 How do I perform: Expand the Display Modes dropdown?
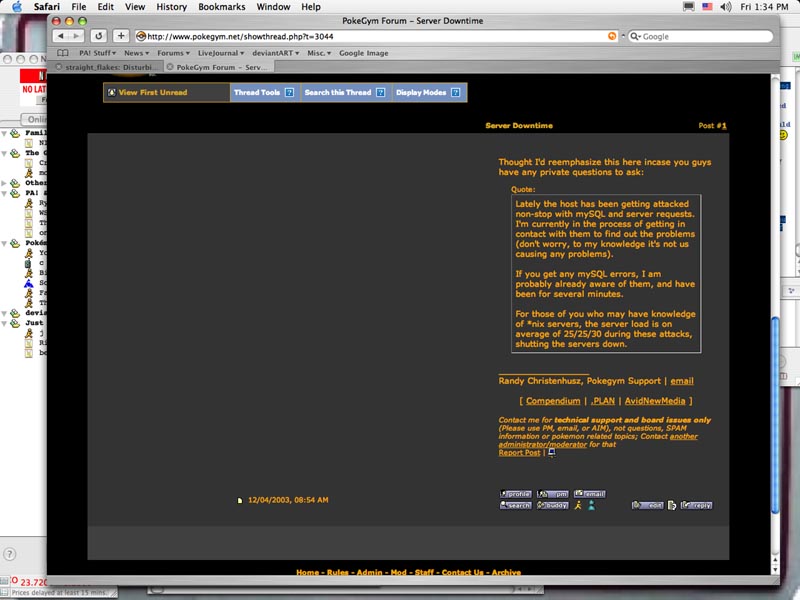tap(429, 93)
